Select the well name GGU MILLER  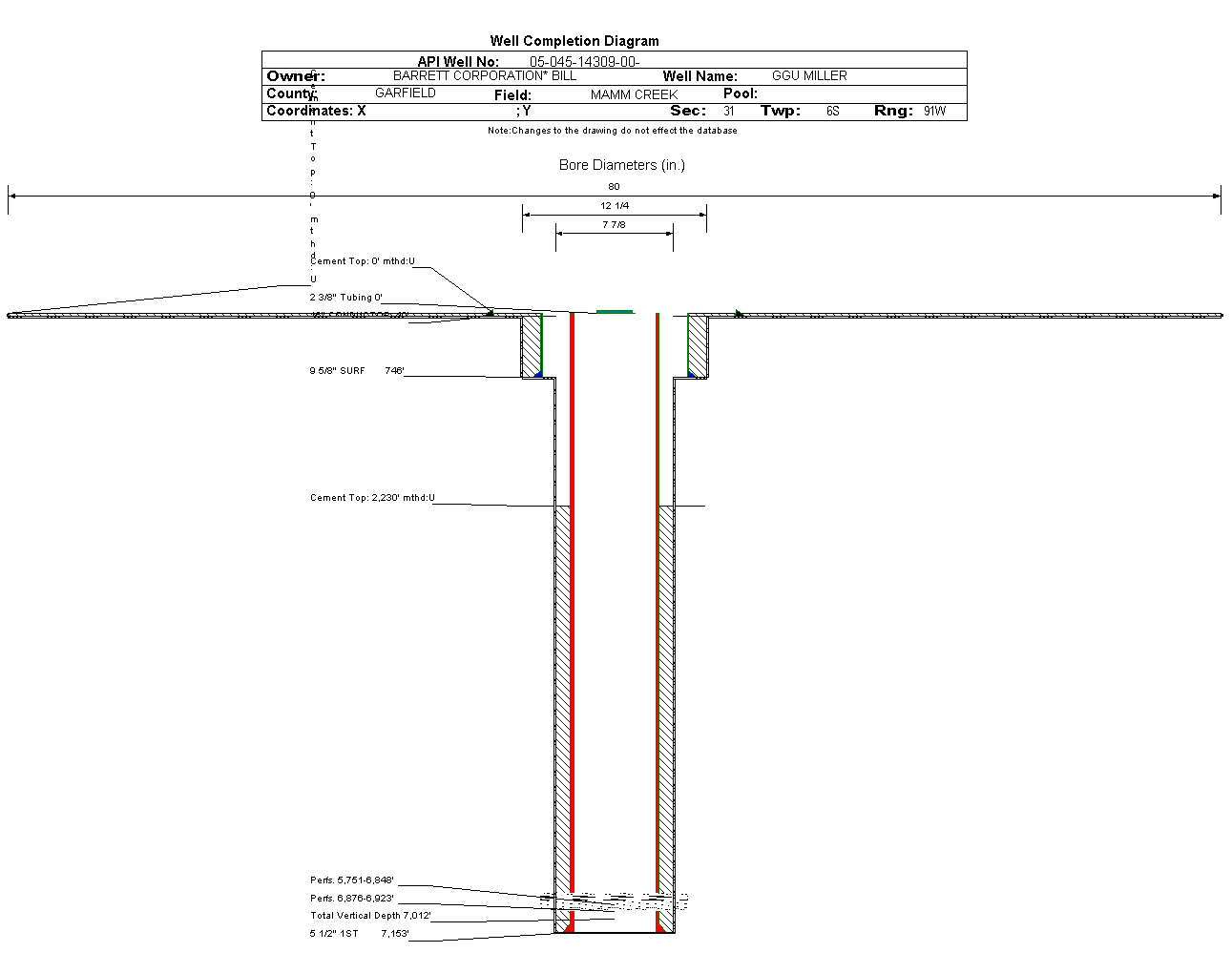click(809, 75)
